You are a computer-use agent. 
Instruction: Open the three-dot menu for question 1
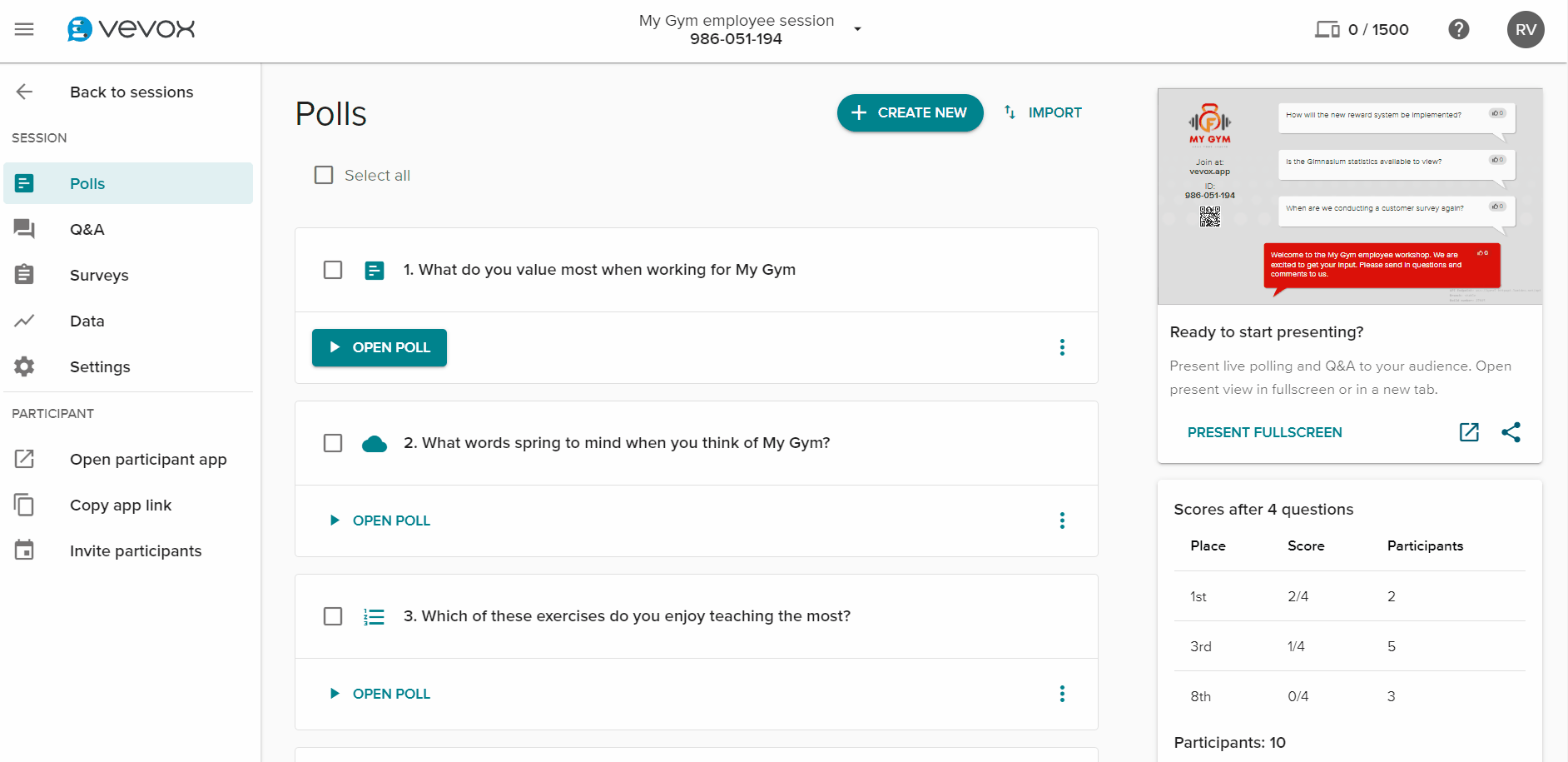click(1062, 347)
